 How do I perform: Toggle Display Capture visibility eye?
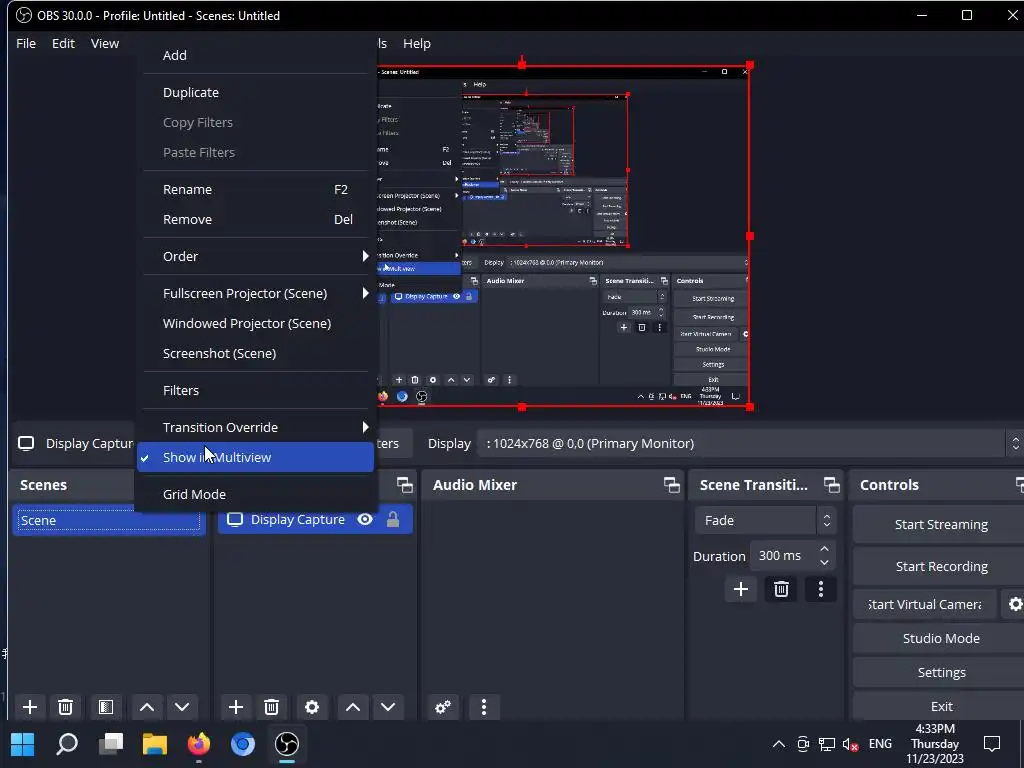(x=365, y=519)
